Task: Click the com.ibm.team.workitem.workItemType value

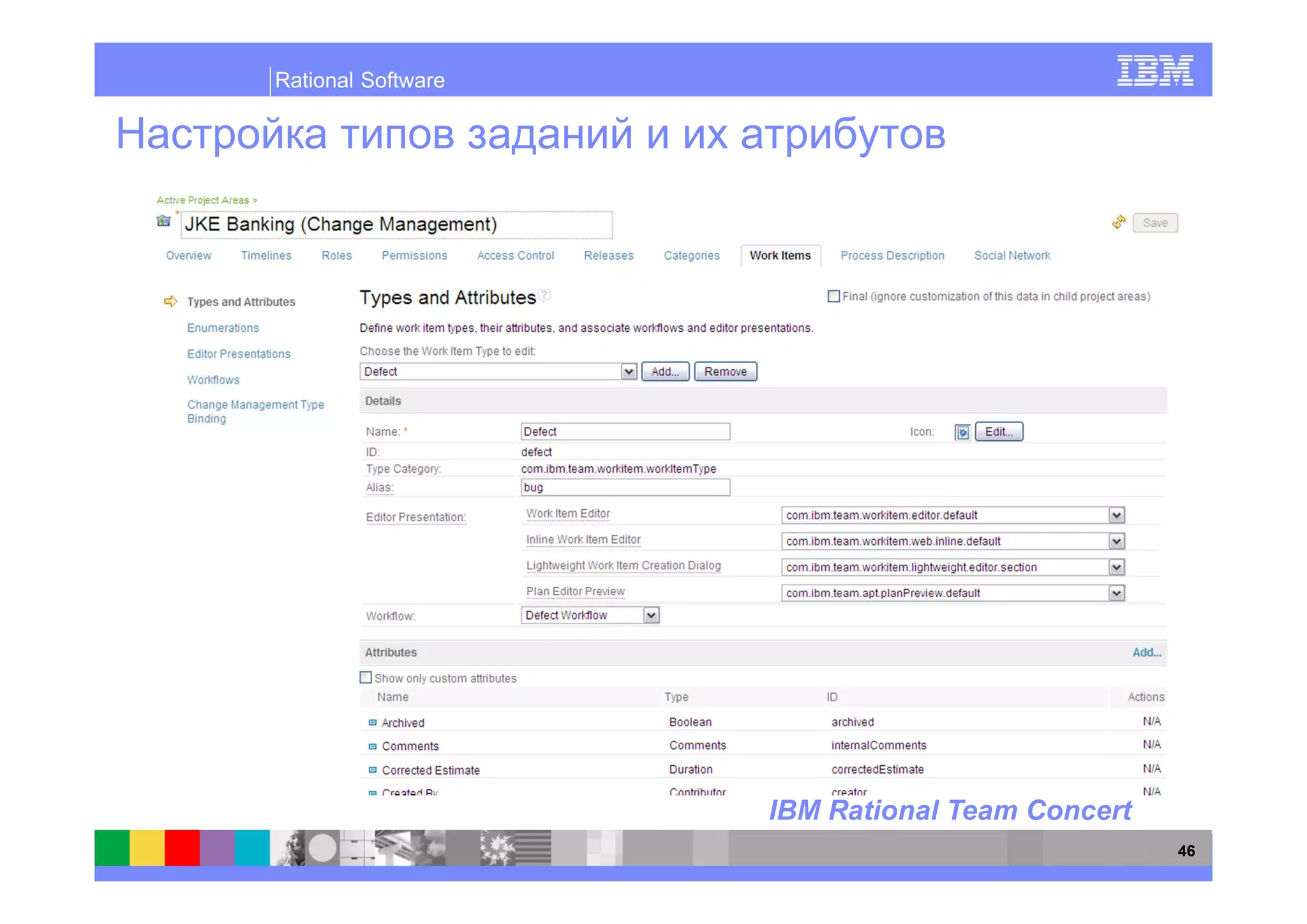Action: click(618, 469)
